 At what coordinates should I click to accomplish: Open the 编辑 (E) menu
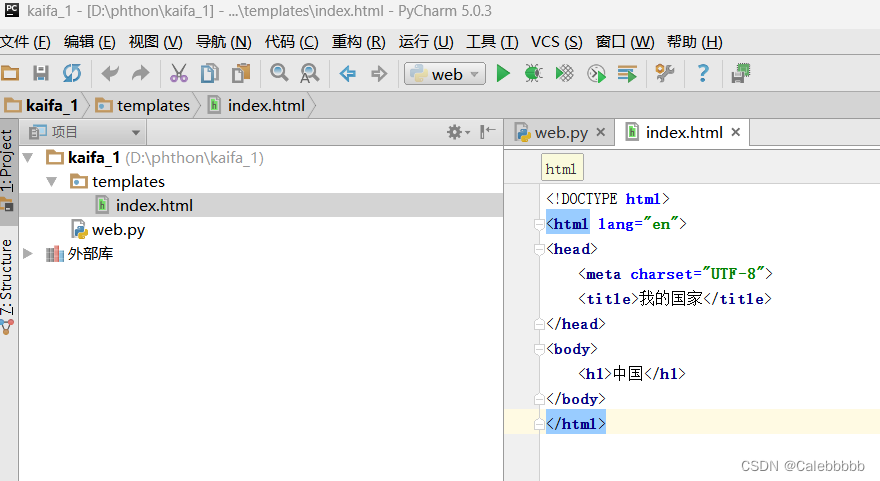pyautogui.click(x=89, y=42)
